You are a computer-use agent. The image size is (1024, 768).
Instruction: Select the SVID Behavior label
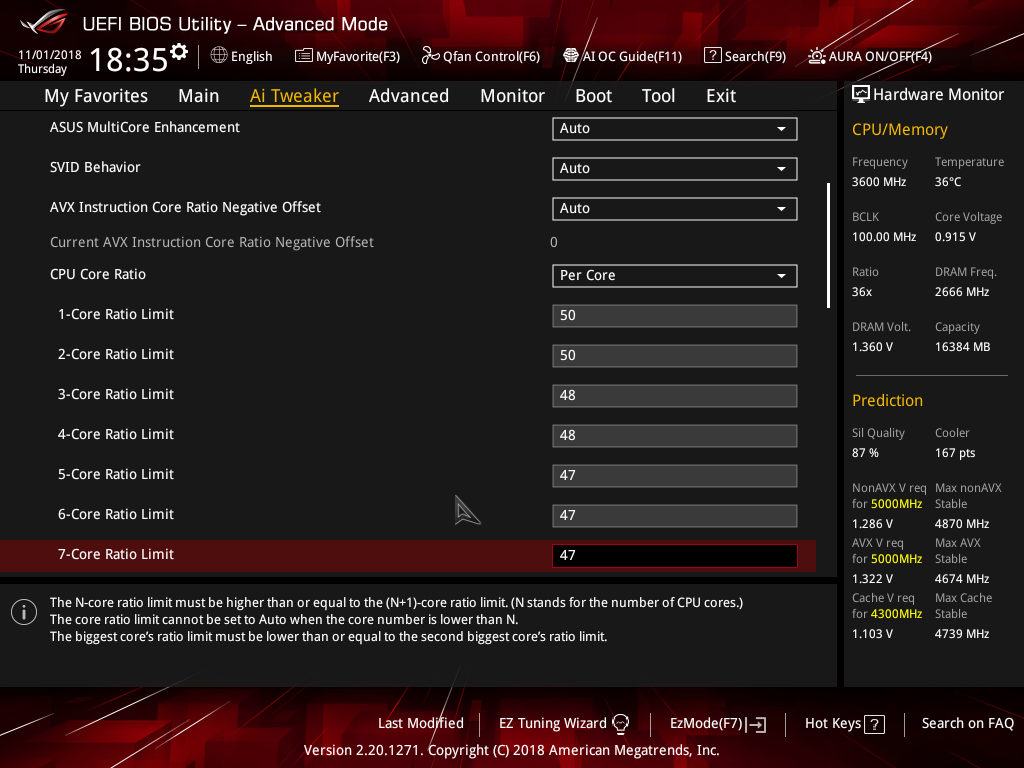click(95, 167)
